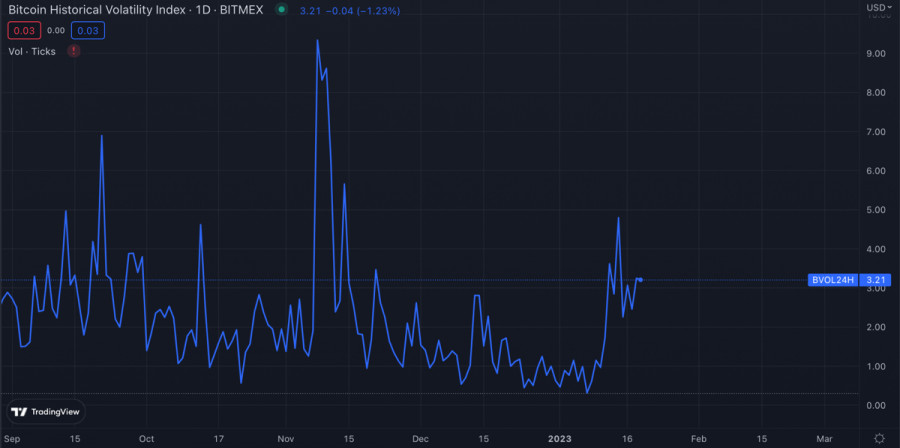Viewport: 900px width, 448px height.
Task: Click the BITMEX exchange name in header
Action: pos(244,10)
